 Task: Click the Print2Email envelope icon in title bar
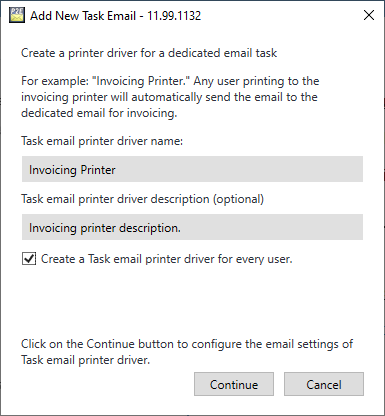click(x=17, y=15)
